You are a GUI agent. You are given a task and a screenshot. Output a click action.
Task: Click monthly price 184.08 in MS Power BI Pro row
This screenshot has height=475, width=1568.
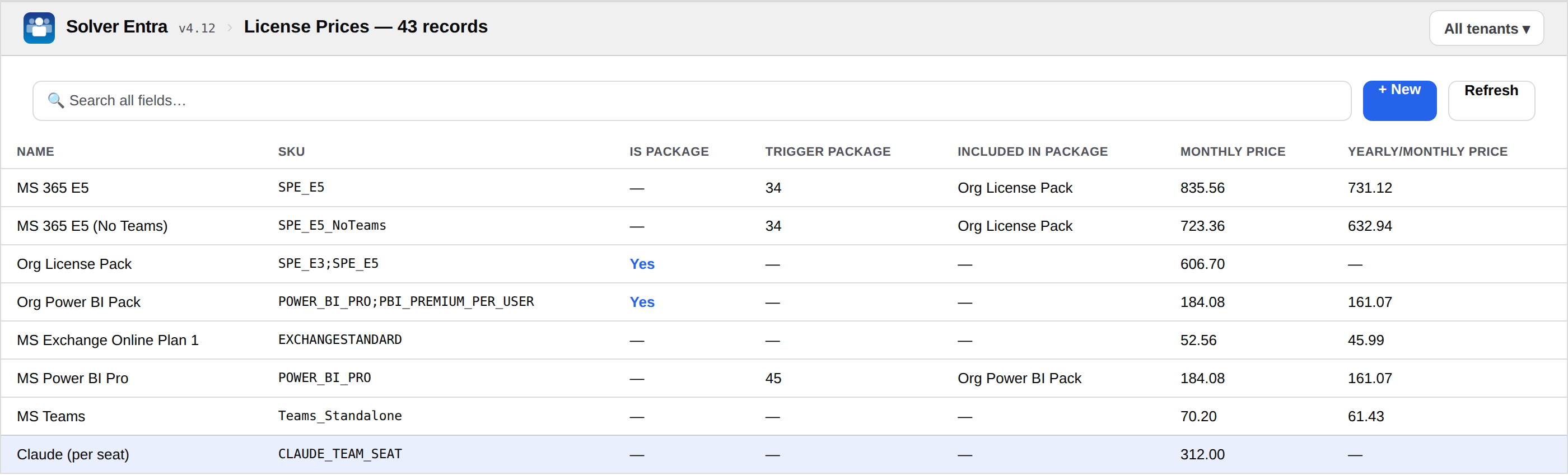pos(1202,379)
